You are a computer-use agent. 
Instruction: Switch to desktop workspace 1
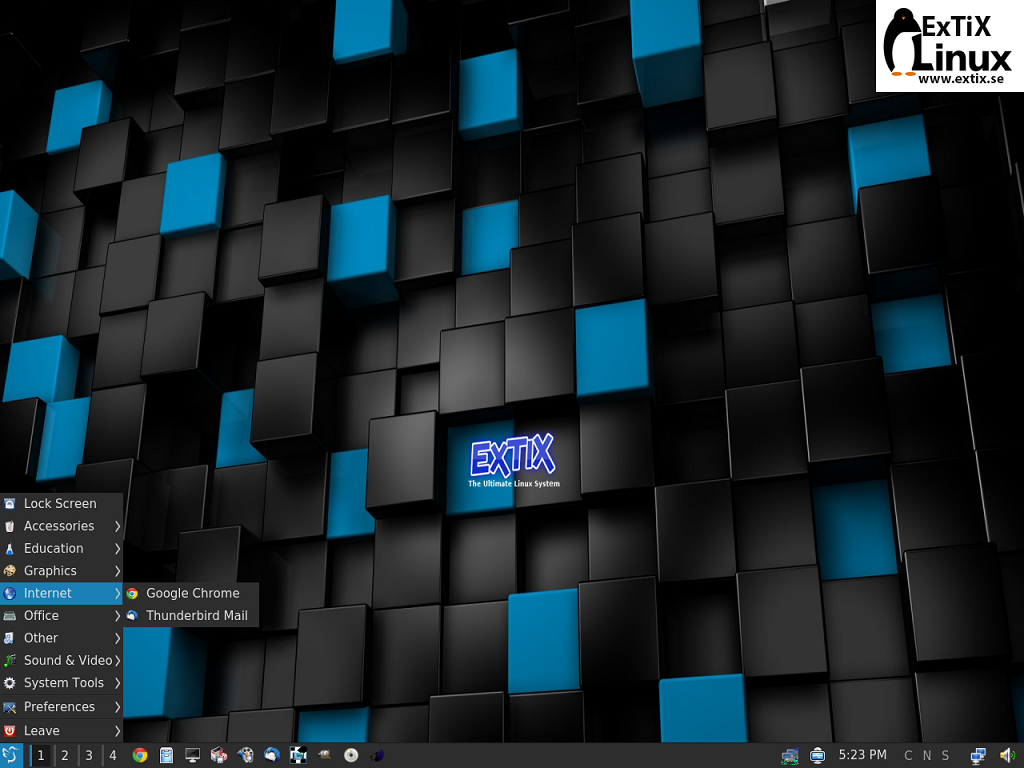point(40,756)
